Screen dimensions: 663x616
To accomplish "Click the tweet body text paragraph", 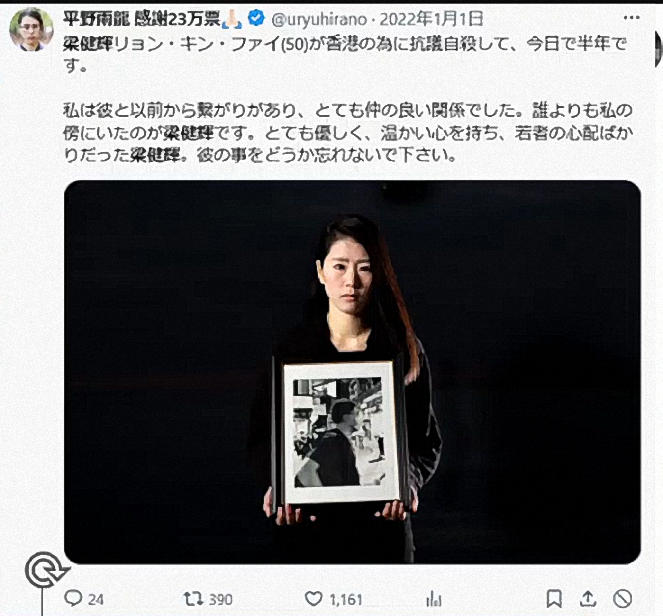I will coord(347,99).
